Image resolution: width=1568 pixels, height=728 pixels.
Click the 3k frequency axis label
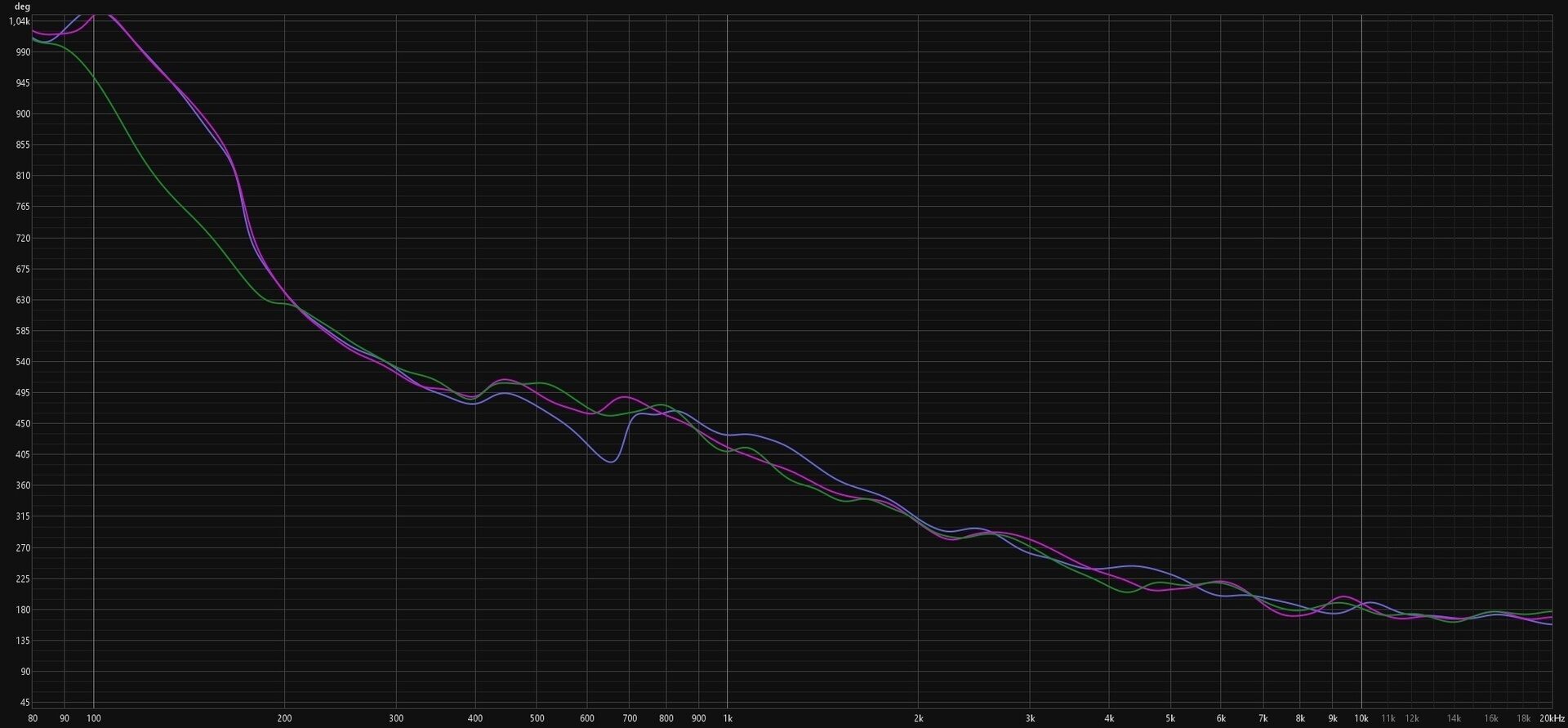(x=1030, y=719)
